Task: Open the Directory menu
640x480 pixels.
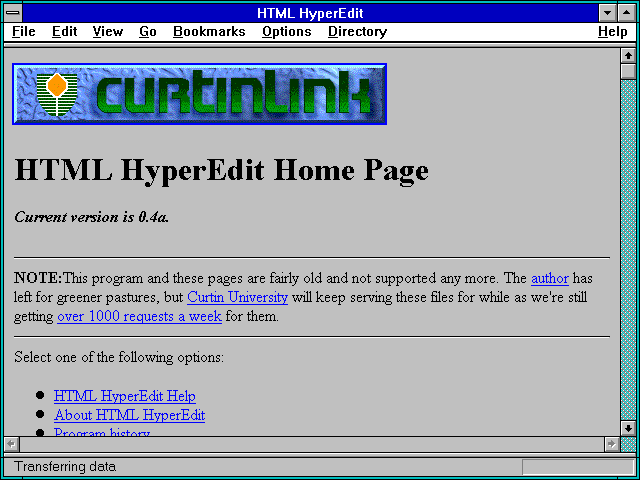Action: coord(358,32)
